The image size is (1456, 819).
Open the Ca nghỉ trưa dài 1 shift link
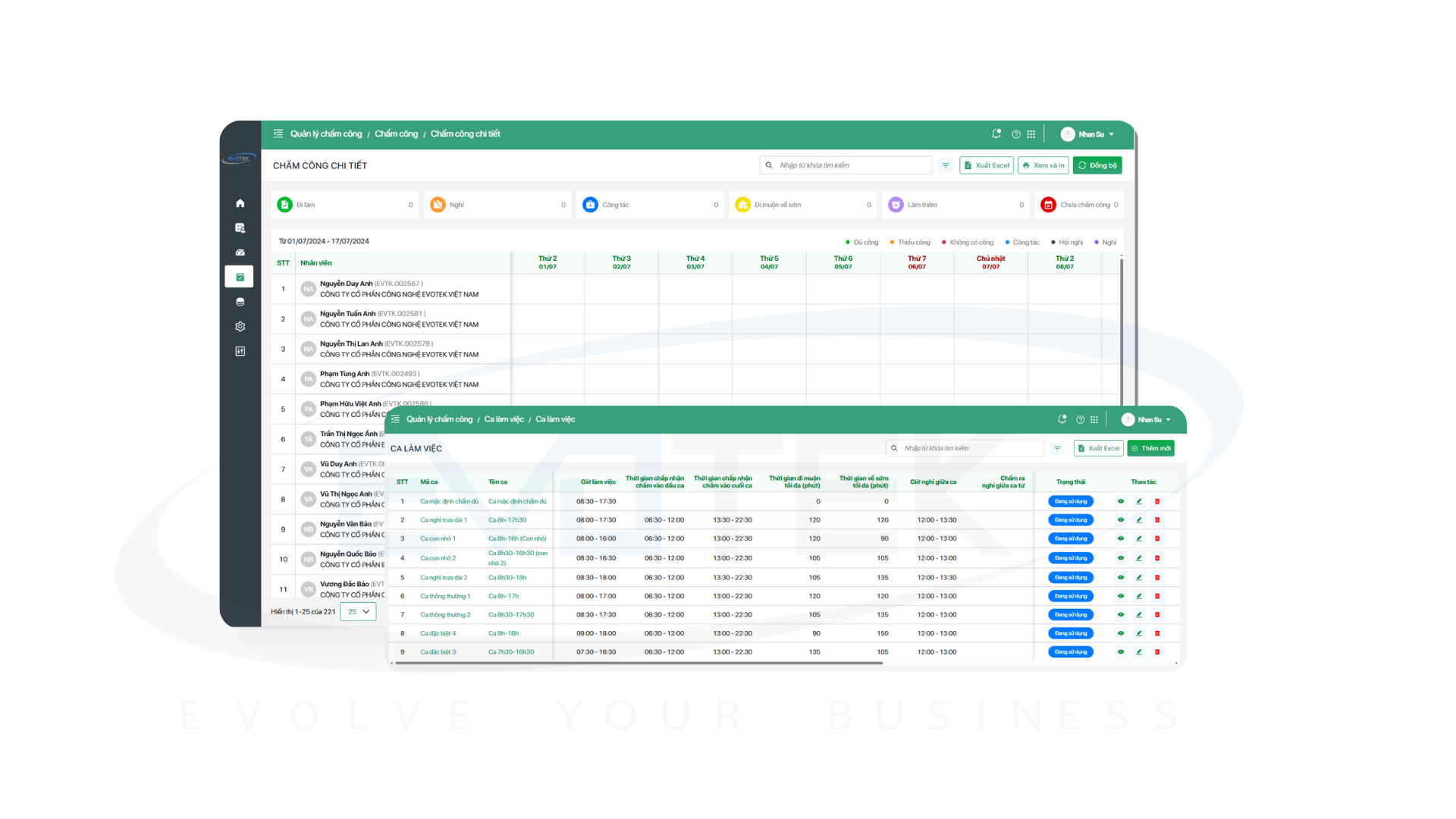tap(444, 520)
